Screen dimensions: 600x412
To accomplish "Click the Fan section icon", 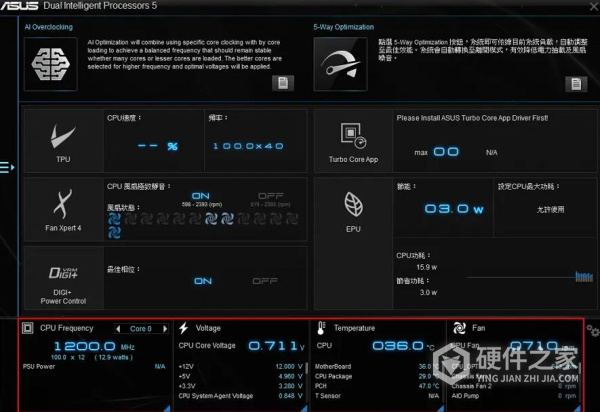I will point(459,328).
